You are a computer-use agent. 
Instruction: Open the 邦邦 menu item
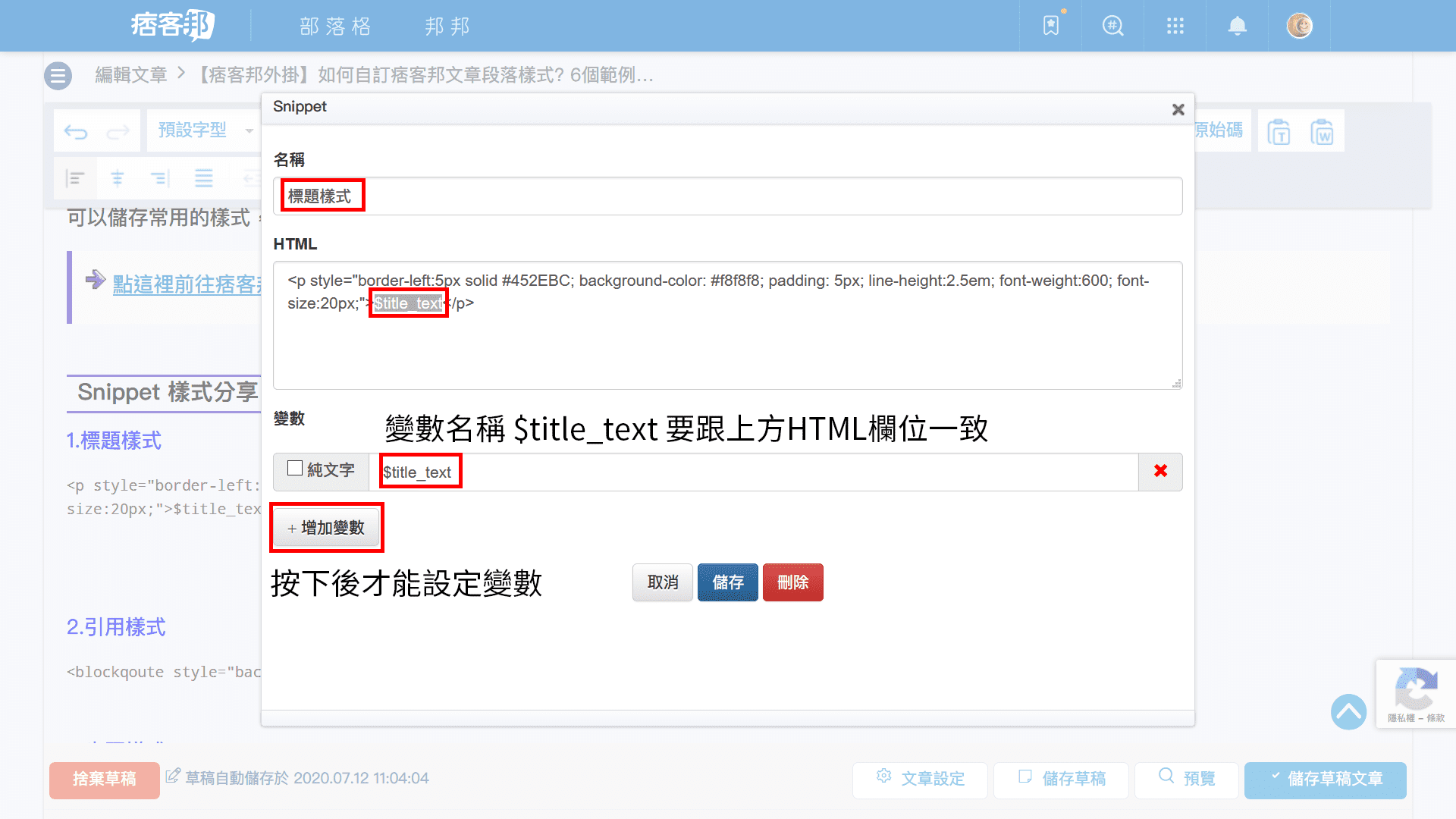click(447, 27)
